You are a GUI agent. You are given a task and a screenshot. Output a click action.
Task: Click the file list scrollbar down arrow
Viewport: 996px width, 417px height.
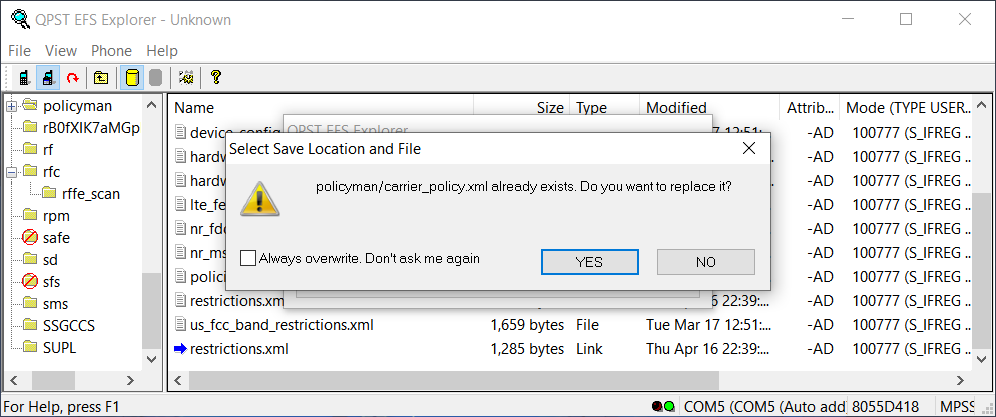981,360
